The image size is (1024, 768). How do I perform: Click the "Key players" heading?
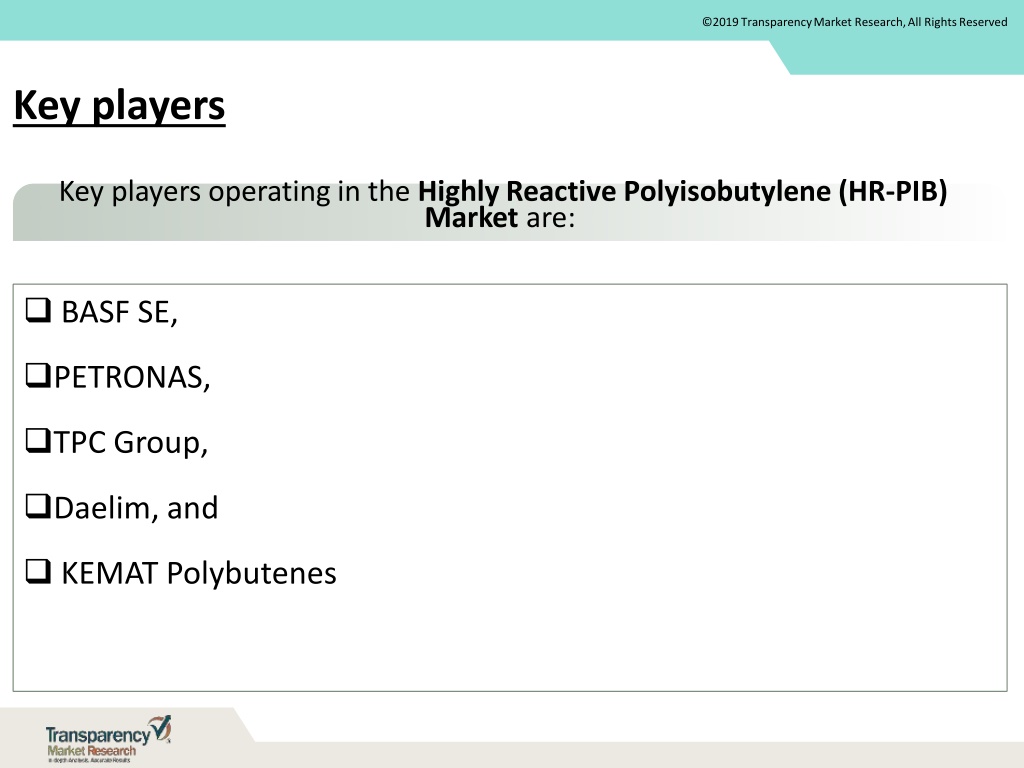120,106
